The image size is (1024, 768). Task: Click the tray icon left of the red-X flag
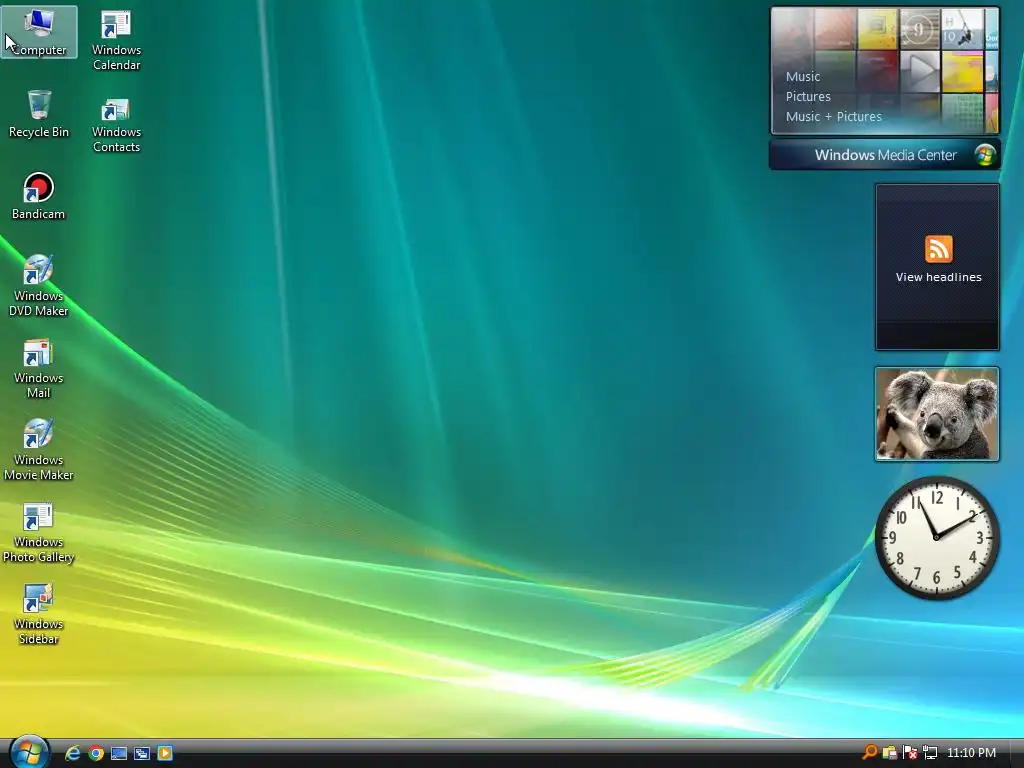click(889, 752)
